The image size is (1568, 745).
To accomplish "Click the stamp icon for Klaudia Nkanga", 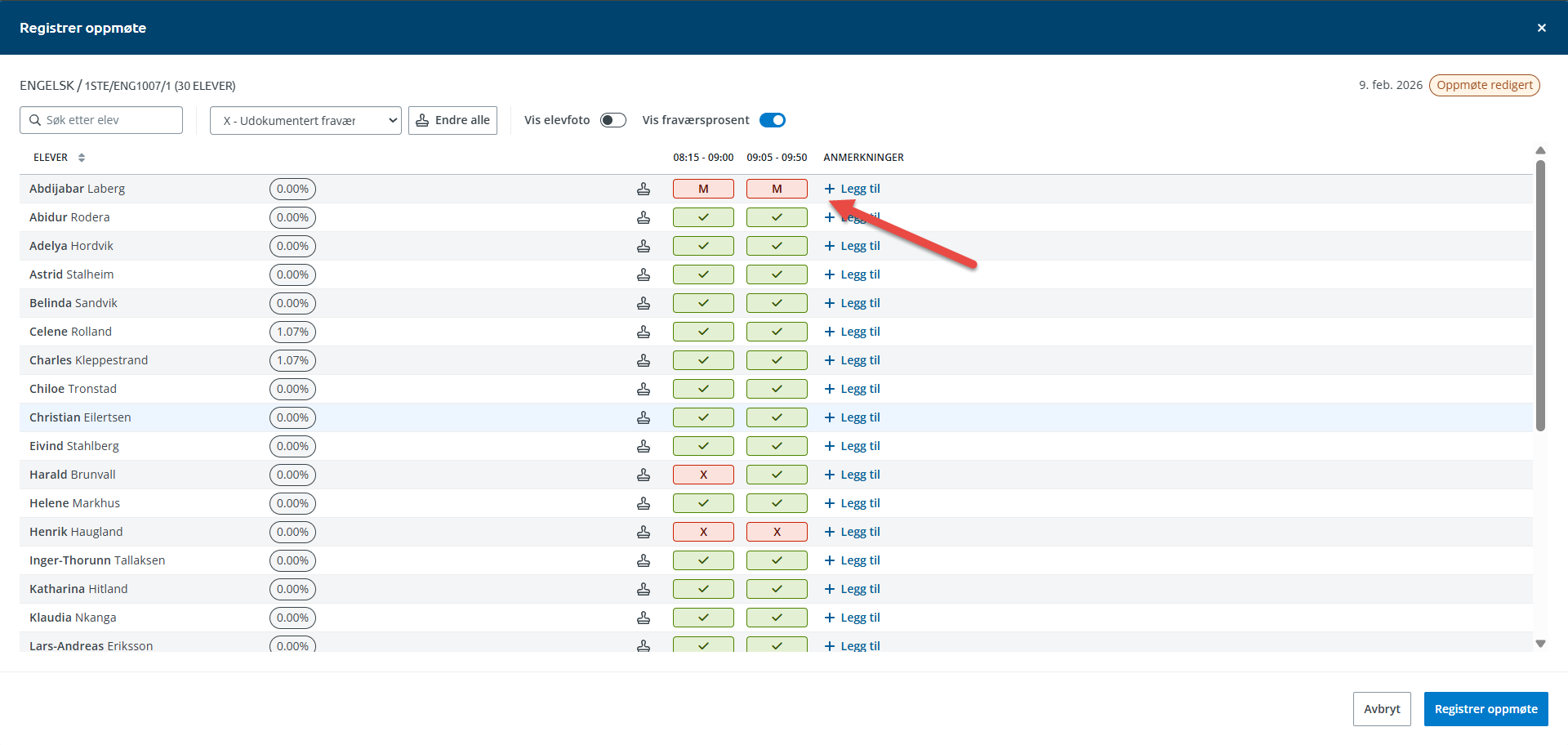I will [x=644, y=618].
